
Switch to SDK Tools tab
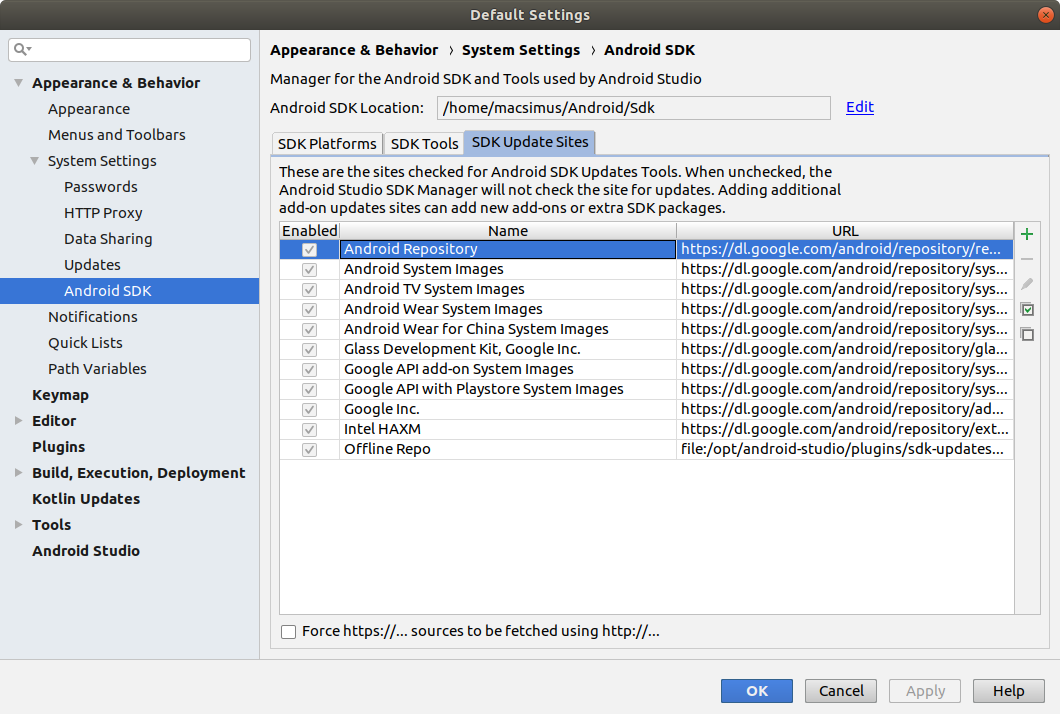tap(425, 143)
